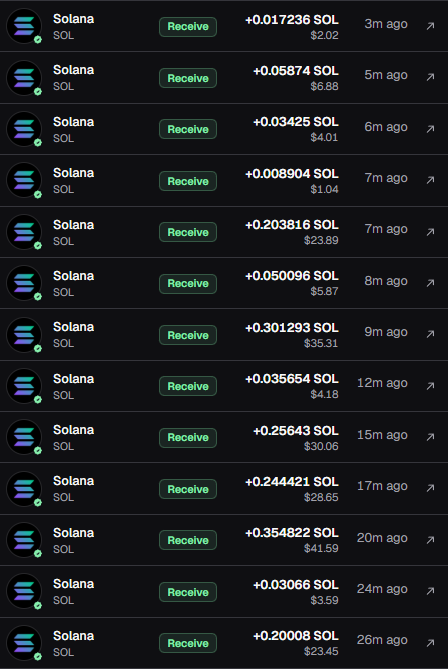
Task: Click Receive badge on the $23.89 transaction
Action: [x=188, y=232]
